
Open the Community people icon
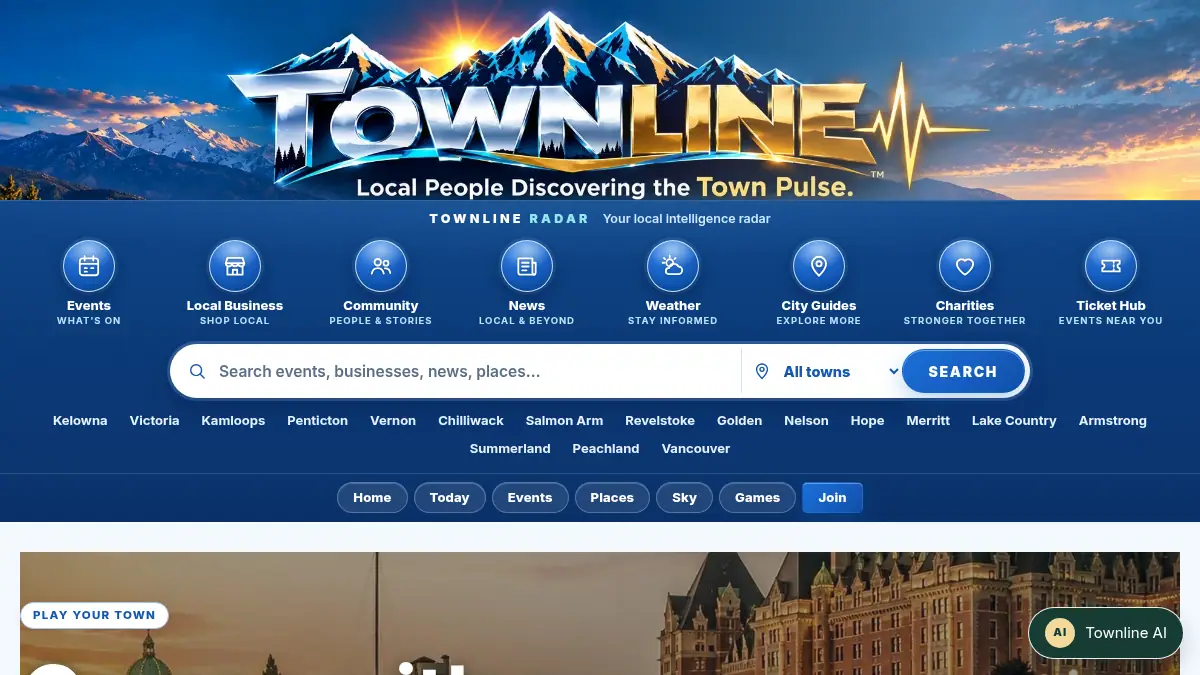[x=381, y=266]
